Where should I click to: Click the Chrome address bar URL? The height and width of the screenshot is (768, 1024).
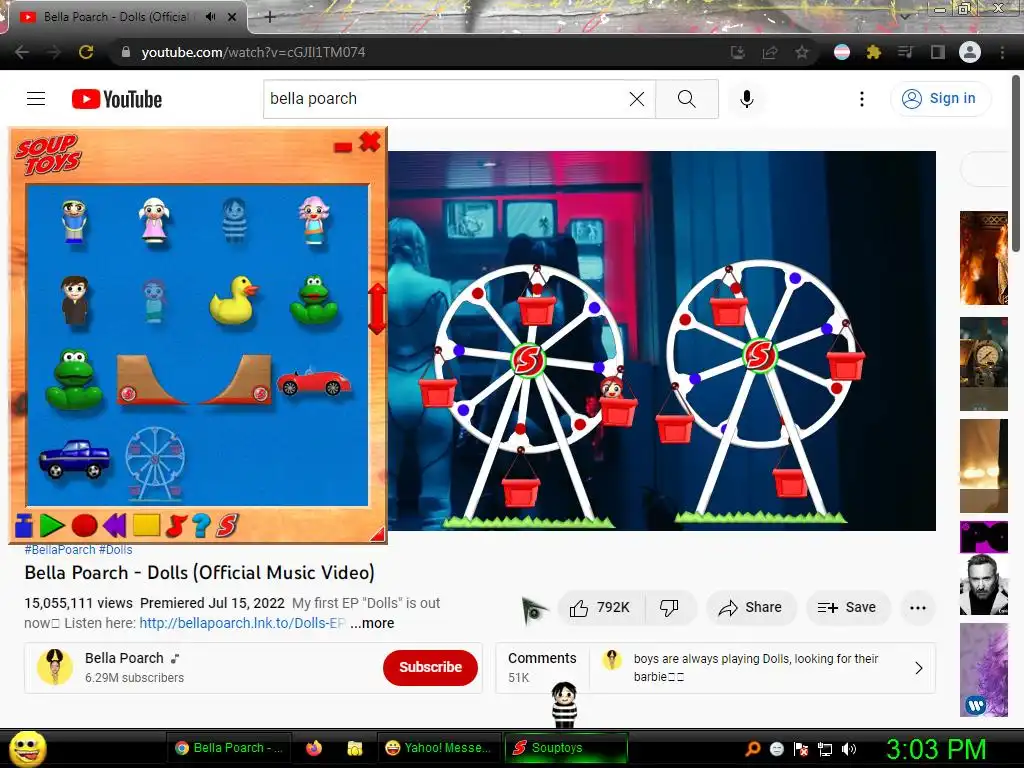click(x=253, y=52)
